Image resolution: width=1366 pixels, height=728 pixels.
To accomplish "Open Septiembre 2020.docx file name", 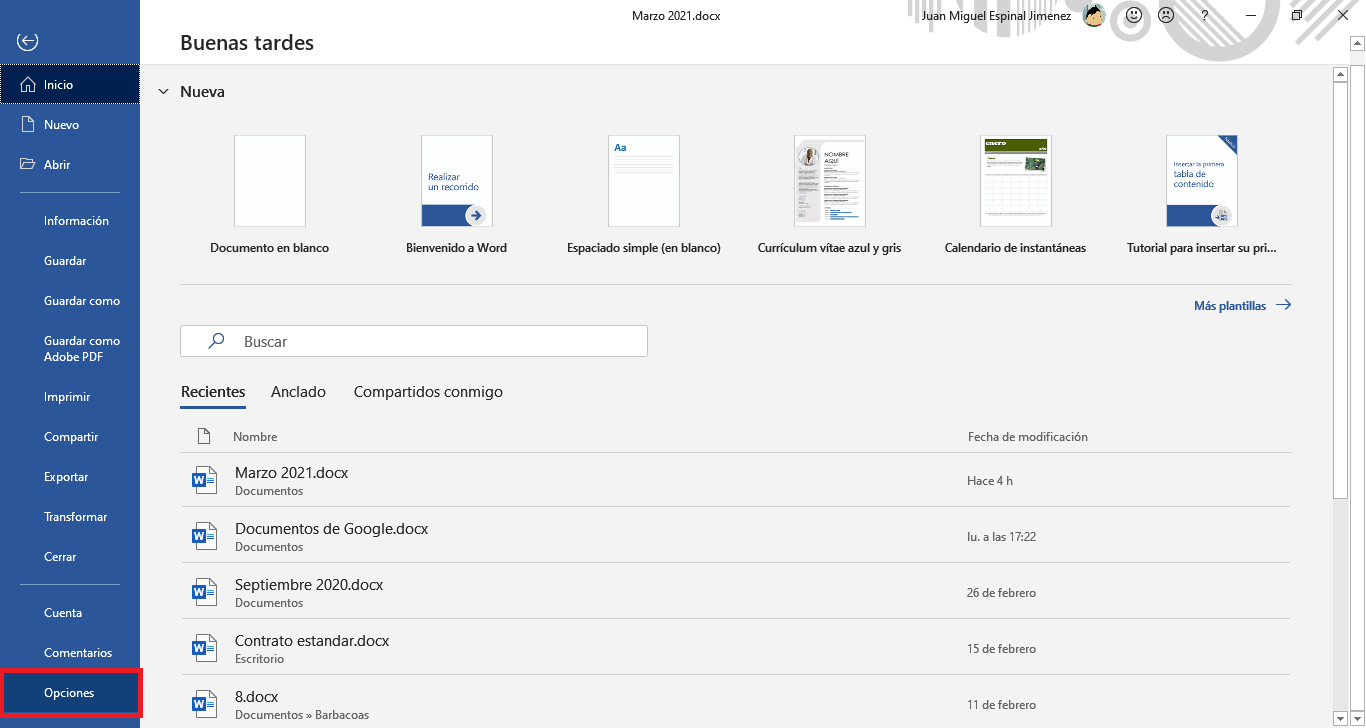I will 309,585.
